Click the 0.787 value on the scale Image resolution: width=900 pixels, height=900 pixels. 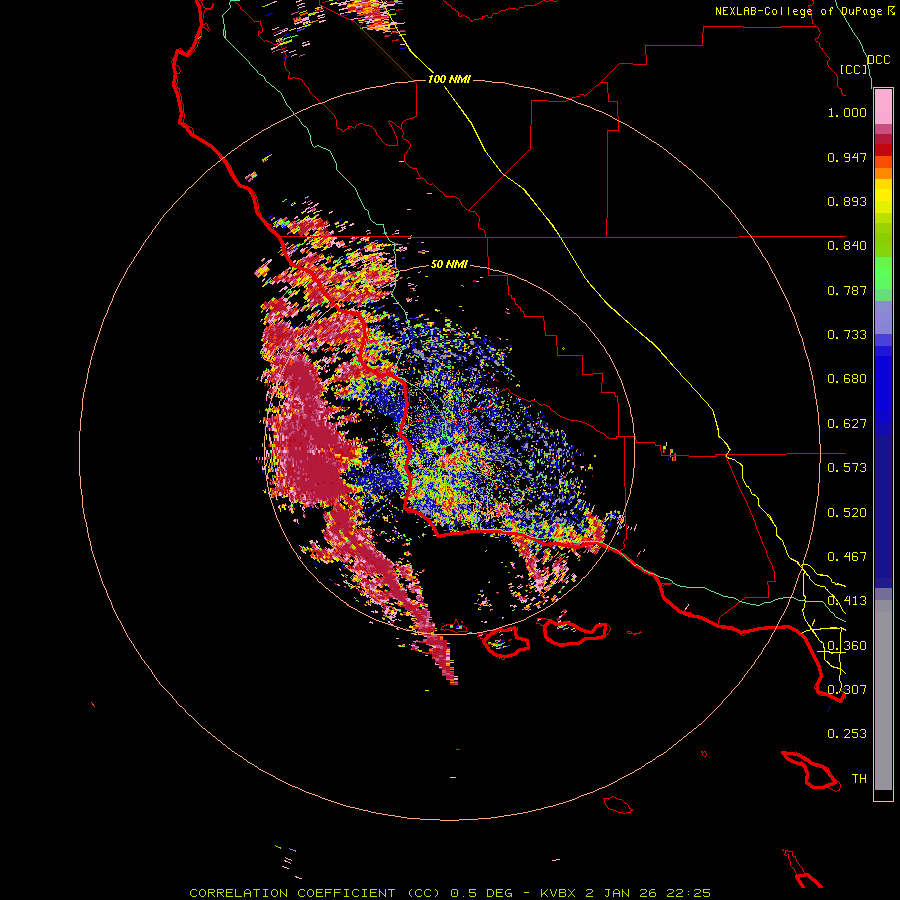point(847,290)
